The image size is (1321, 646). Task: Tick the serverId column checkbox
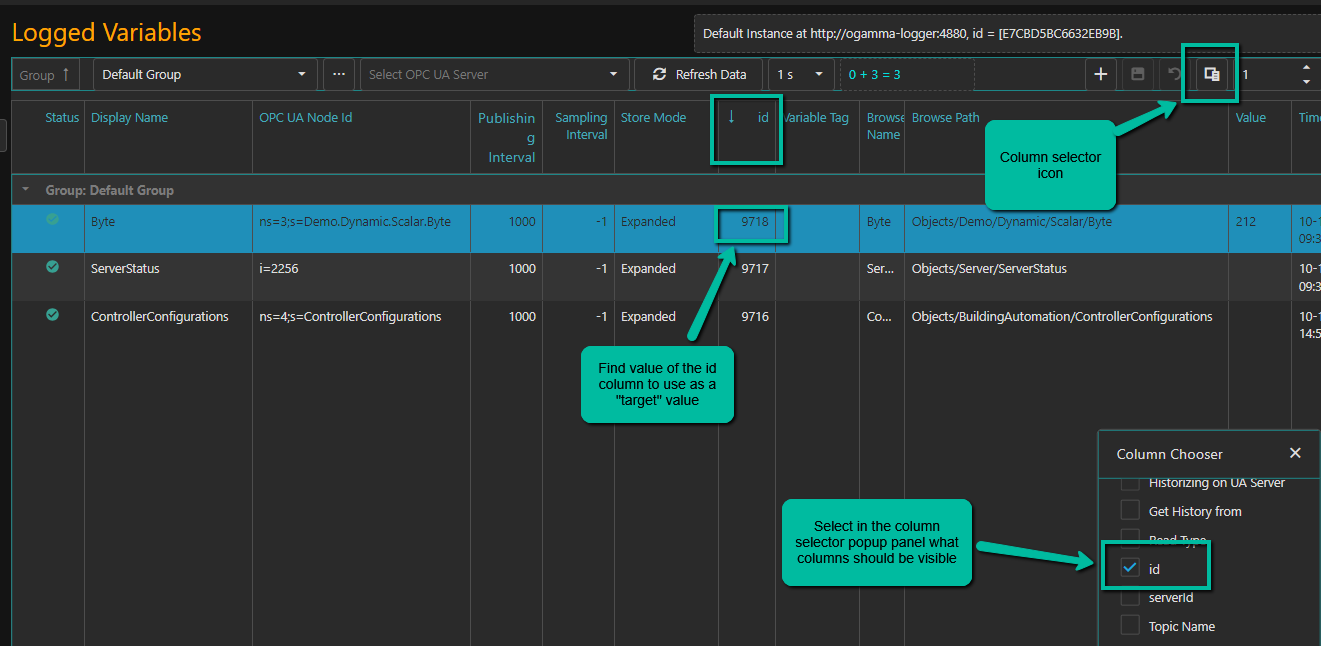pyautogui.click(x=1130, y=597)
